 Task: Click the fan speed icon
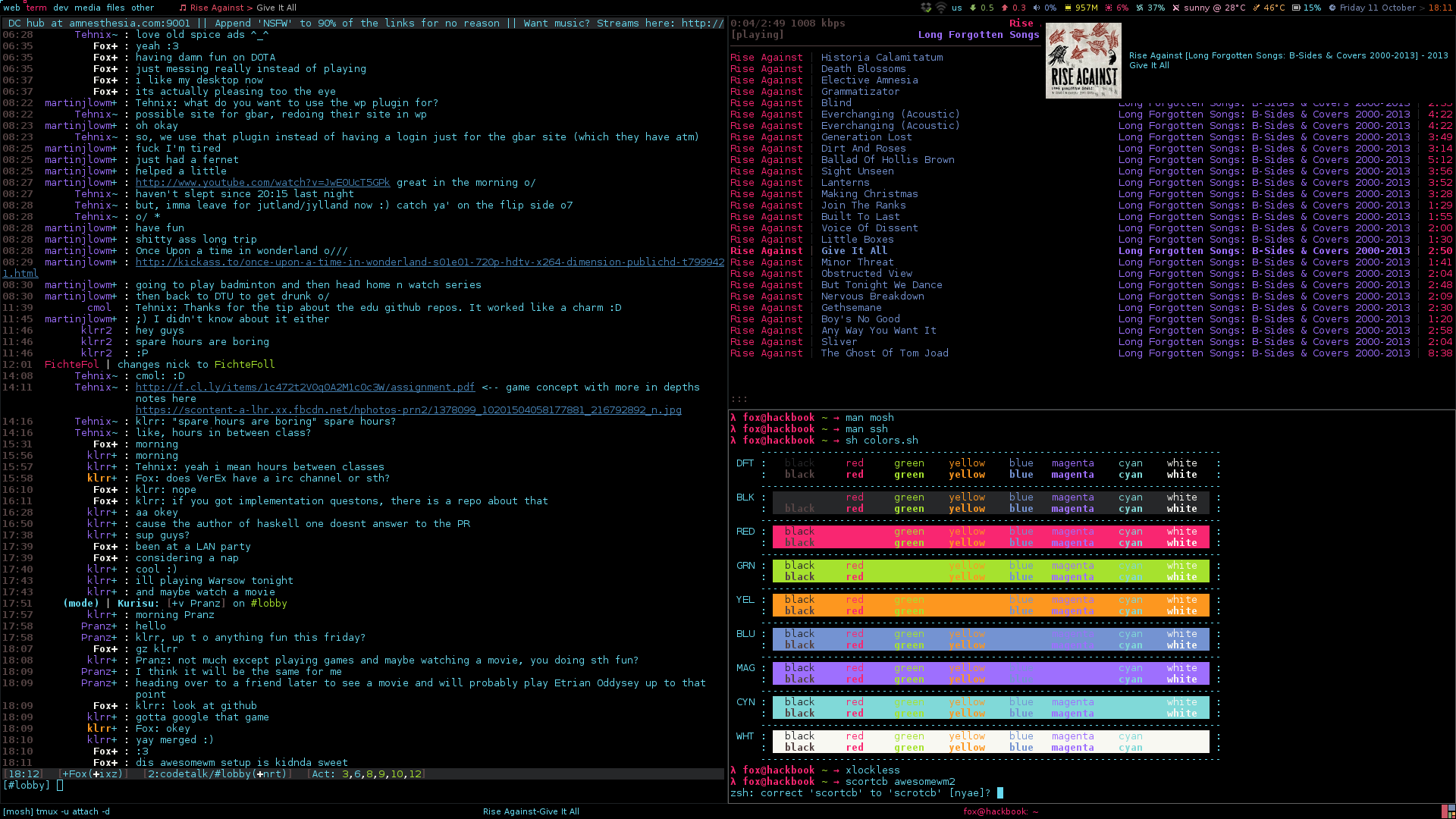click(x=1140, y=8)
